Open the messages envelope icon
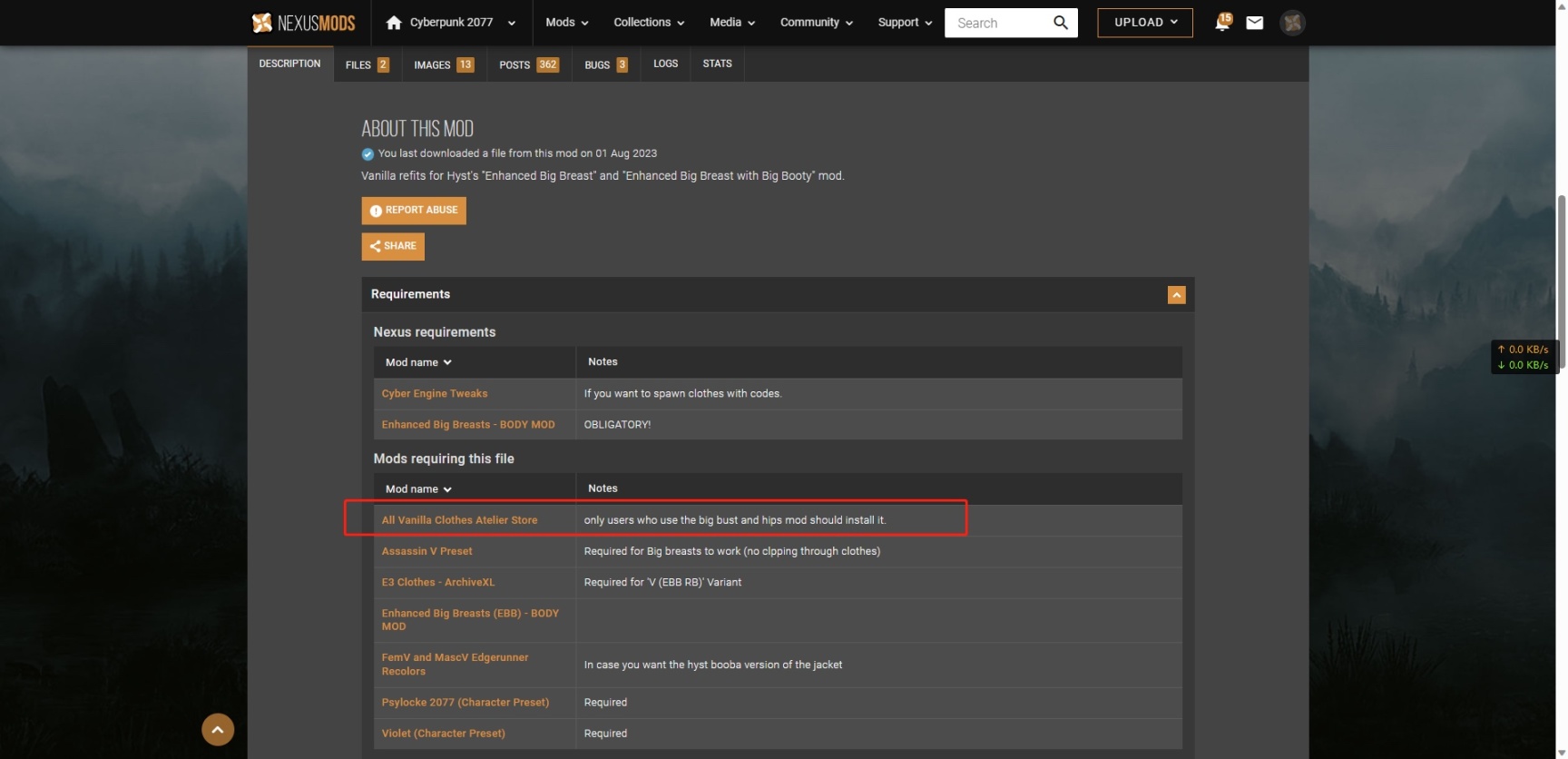 coord(1255,23)
